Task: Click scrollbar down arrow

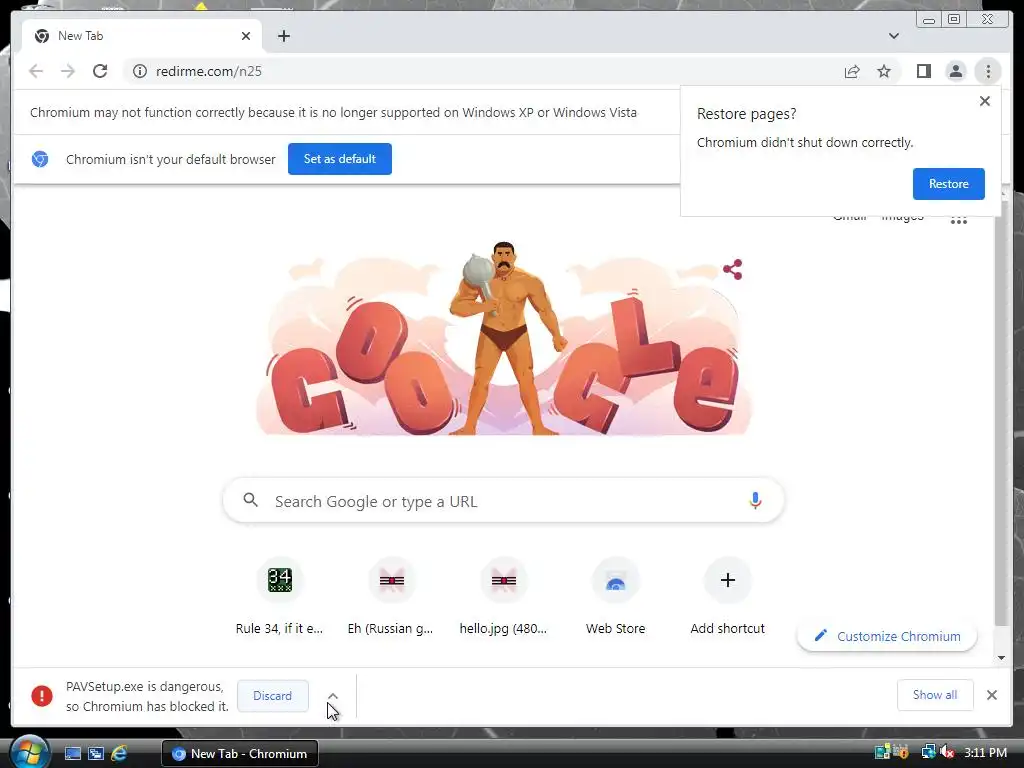Action: tap(1001, 658)
